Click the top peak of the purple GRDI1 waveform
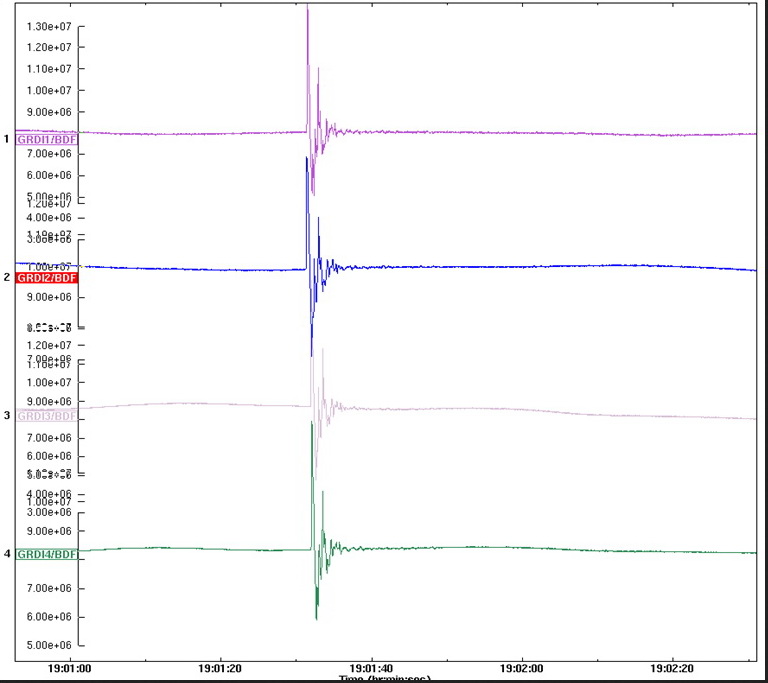The width and height of the screenshot is (768, 683). pos(307,8)
